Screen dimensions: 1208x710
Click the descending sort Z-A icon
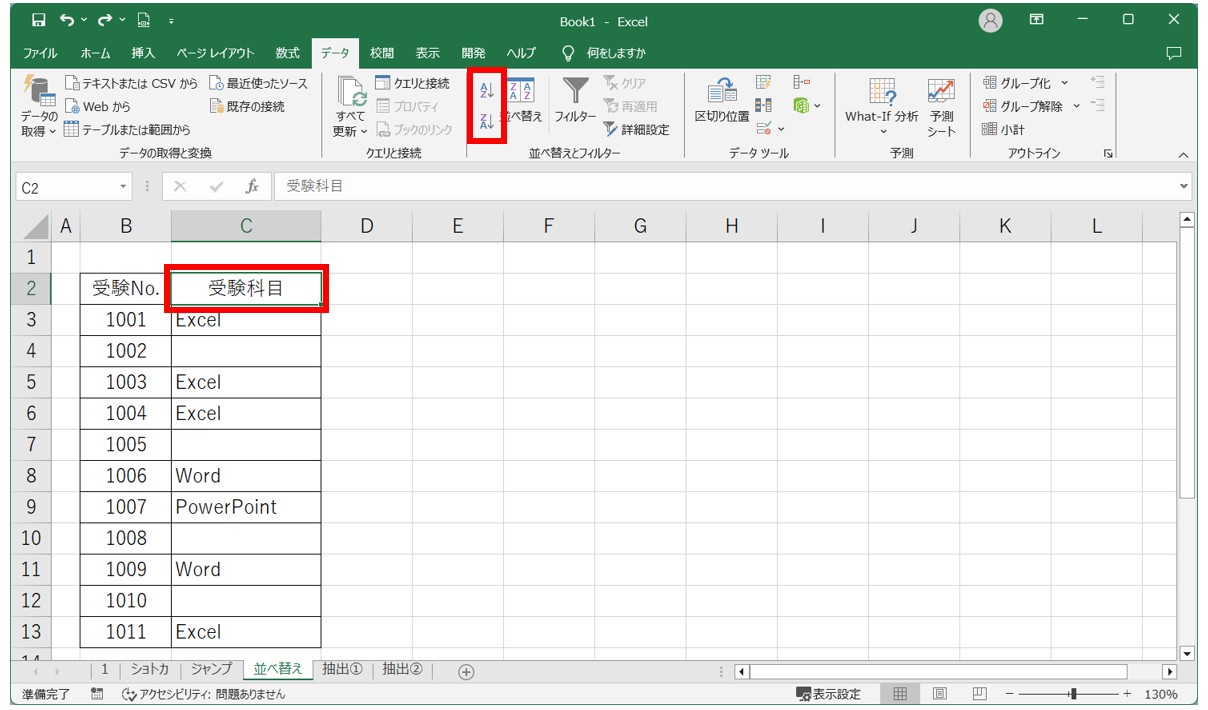point(487,122)
